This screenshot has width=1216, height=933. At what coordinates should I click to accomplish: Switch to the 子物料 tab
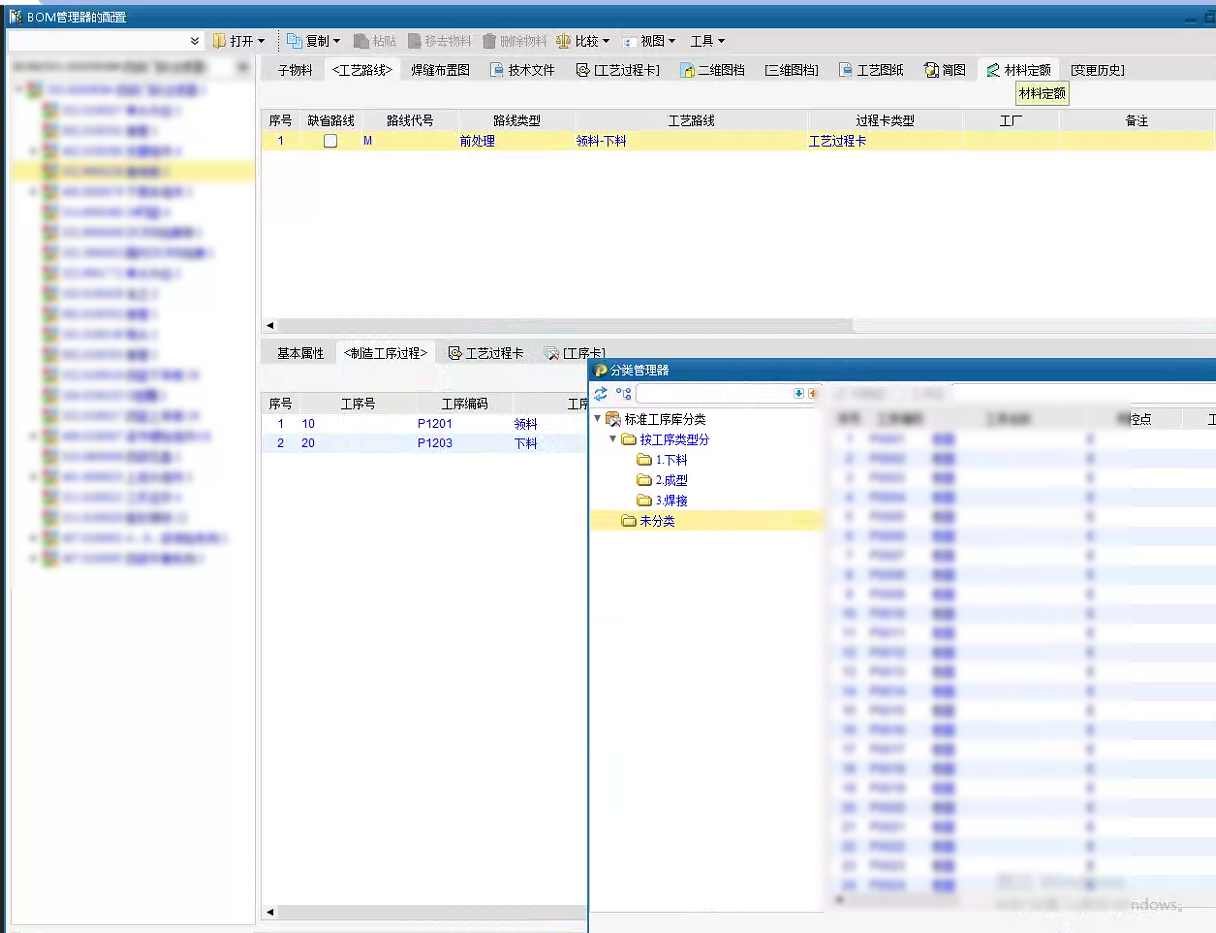pyautogui.click(x=294, y=70)
